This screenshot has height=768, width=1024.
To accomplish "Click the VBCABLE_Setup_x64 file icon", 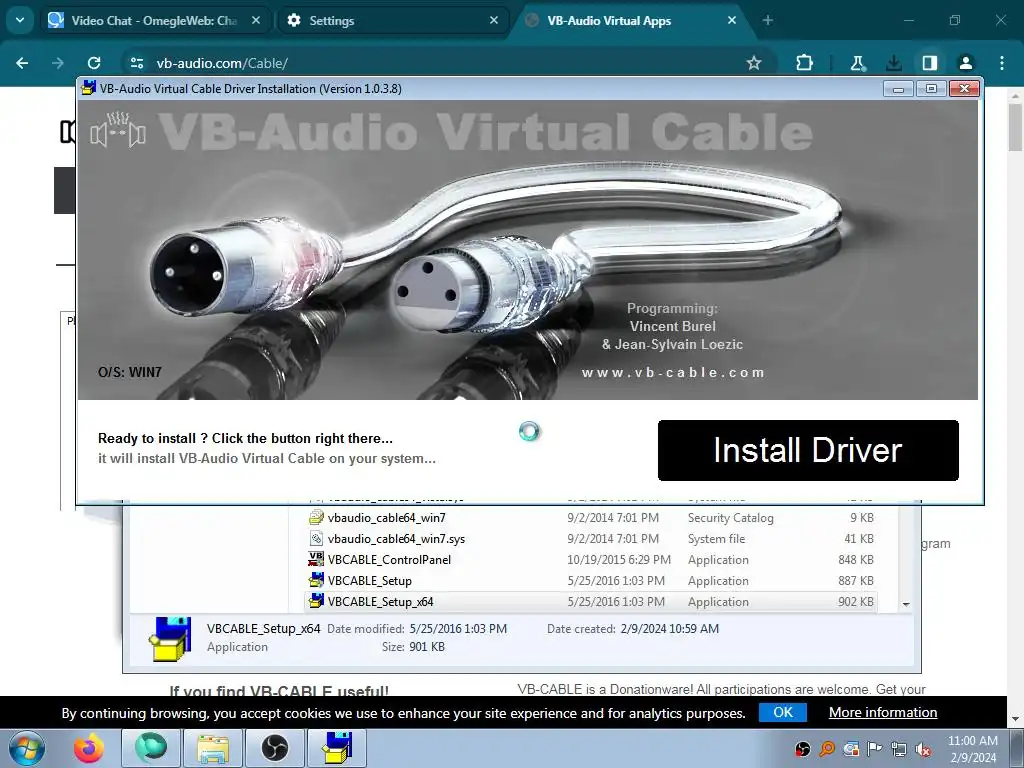I will 316,601.
